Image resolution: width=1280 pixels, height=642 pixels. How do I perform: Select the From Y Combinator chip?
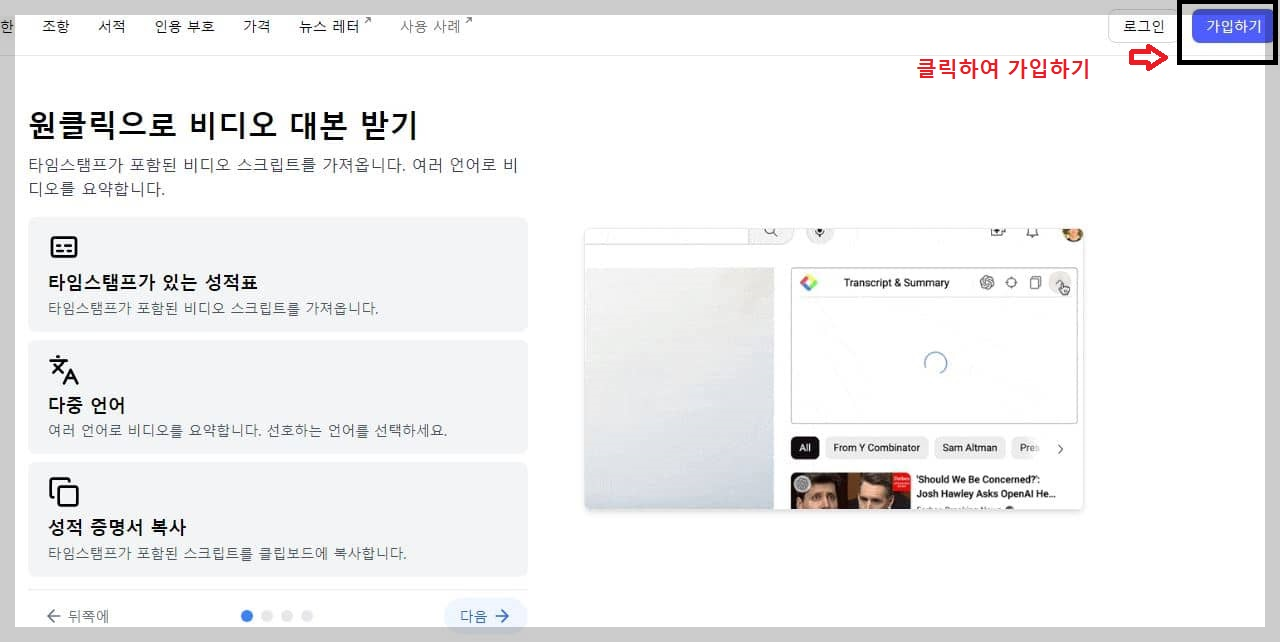click(876, 448)
